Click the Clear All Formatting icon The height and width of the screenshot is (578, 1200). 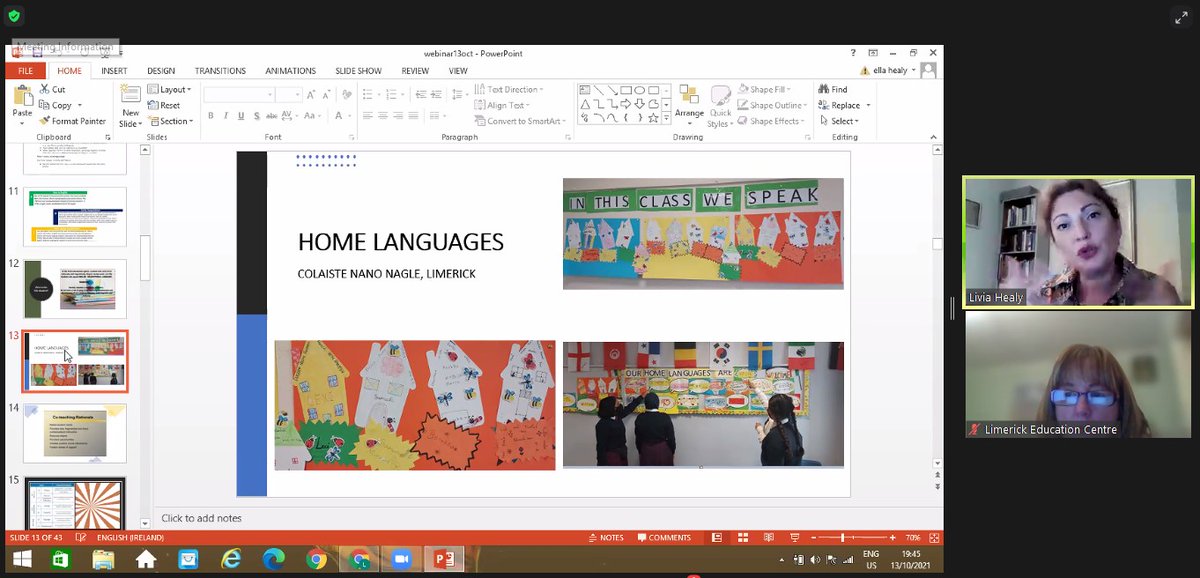347,95
